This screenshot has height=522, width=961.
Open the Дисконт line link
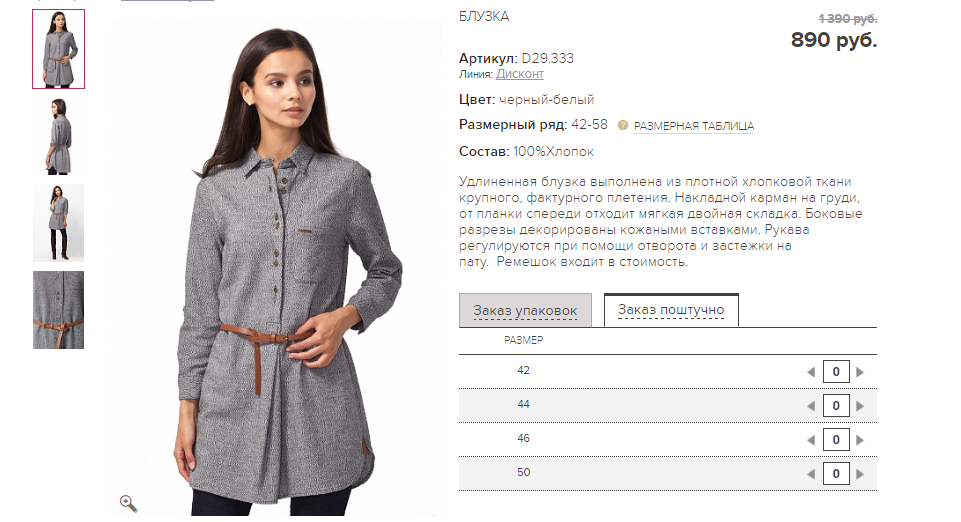coord(520,74)
